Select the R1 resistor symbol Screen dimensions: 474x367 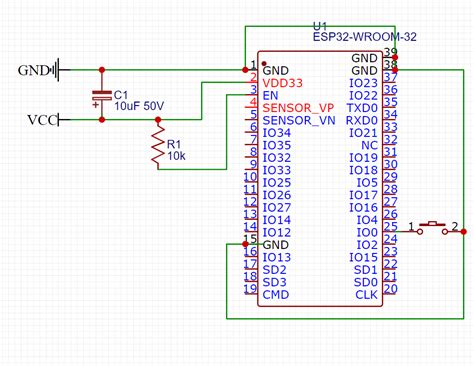(158, 145)
